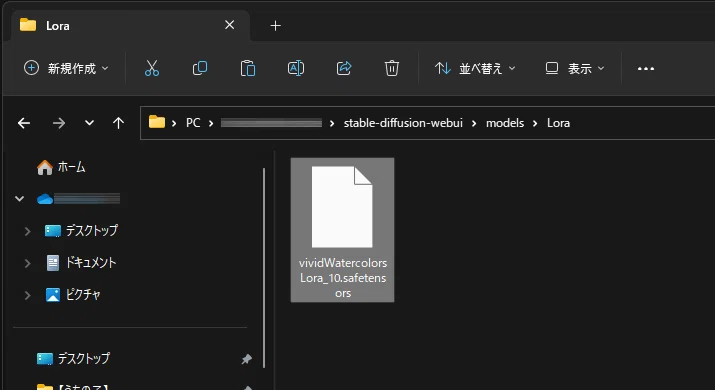Click the Share icon in toolbar
The image size is (715, 390).
(x=344, y=68)
